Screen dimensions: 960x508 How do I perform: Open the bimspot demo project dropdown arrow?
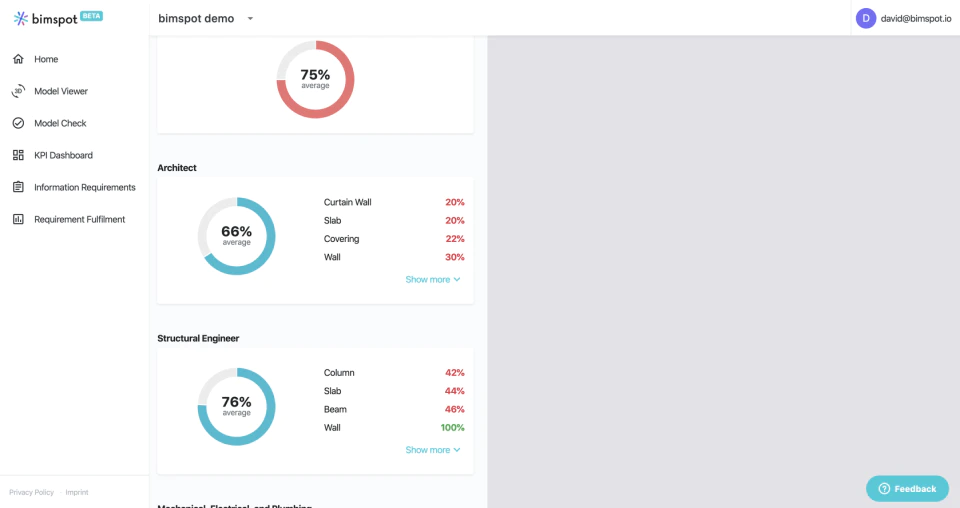(x=250, y=18)
